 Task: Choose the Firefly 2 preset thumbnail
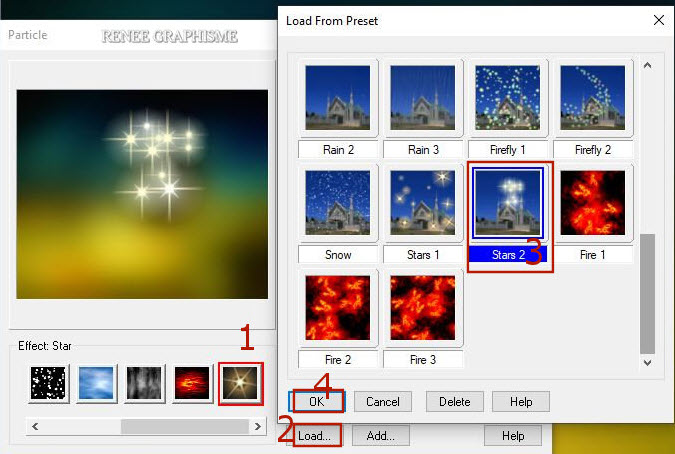click(593, 98)
